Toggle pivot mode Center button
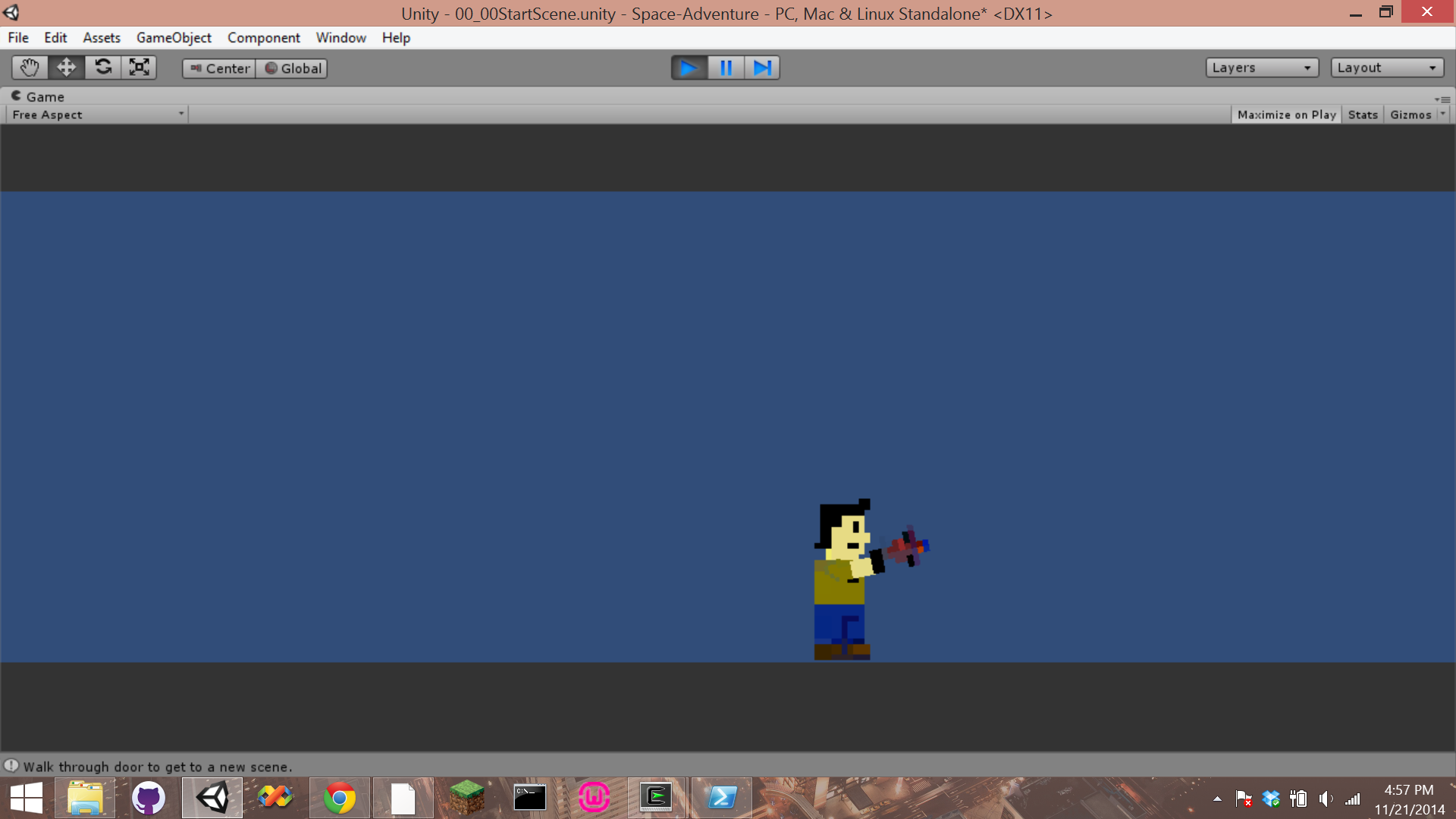 click(219, 68)
